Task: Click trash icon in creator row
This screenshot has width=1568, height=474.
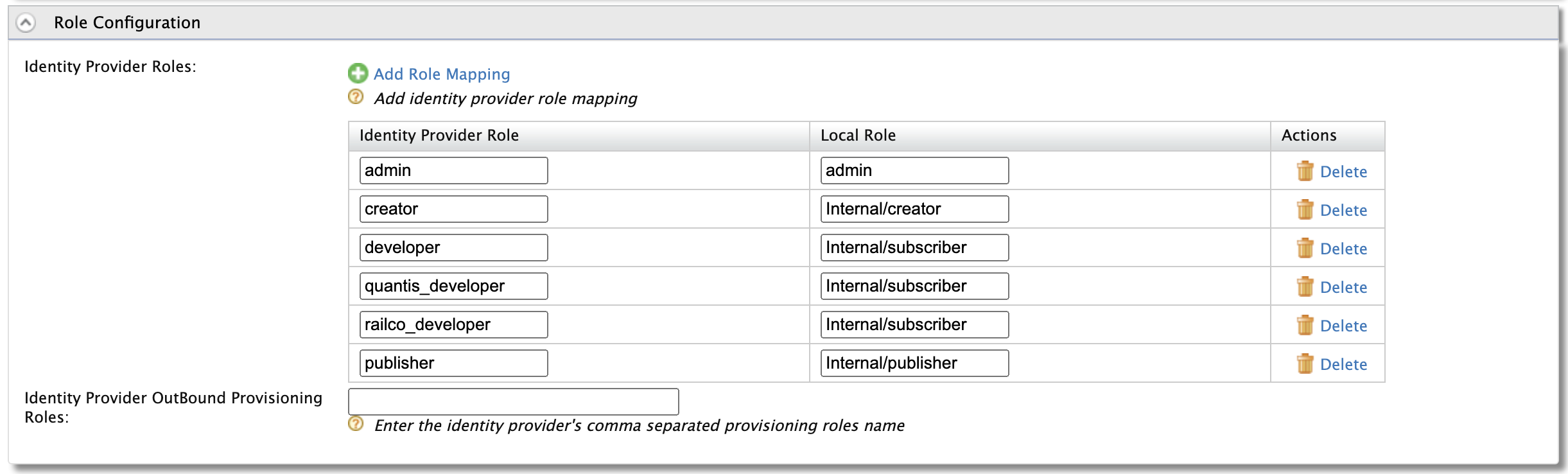Action: [x=1305, y=209]
